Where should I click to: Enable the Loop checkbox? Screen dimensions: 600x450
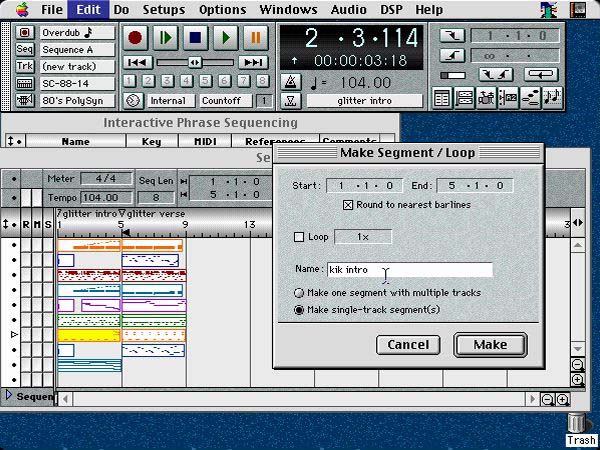point(298,237)
